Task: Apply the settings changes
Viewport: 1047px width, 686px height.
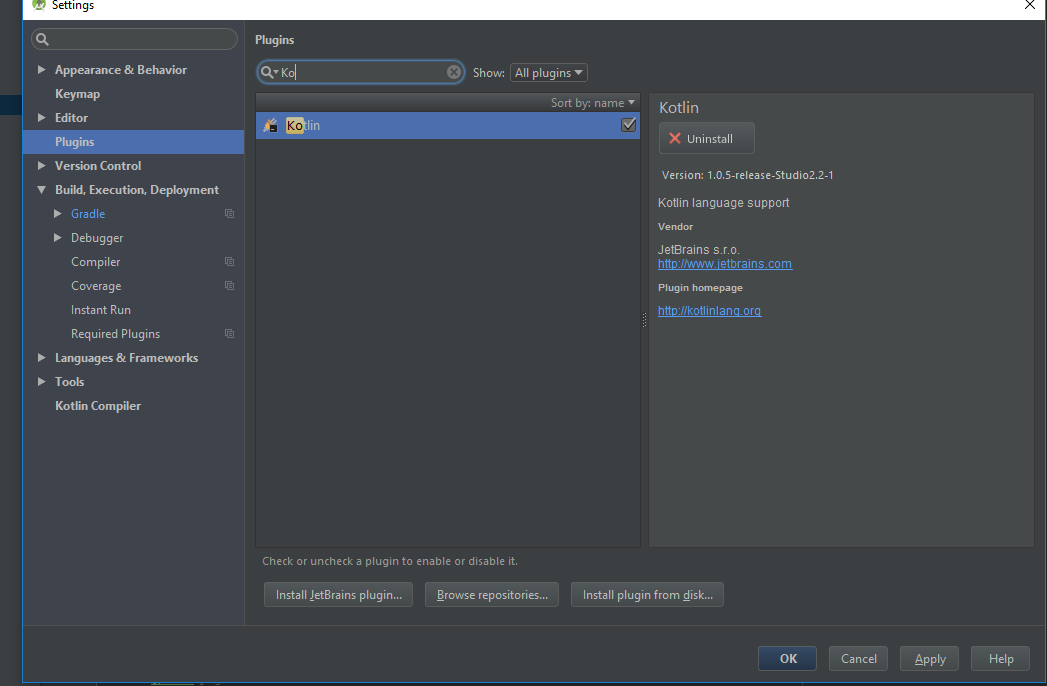Action: pyautogui.click(x=929, y=659)
